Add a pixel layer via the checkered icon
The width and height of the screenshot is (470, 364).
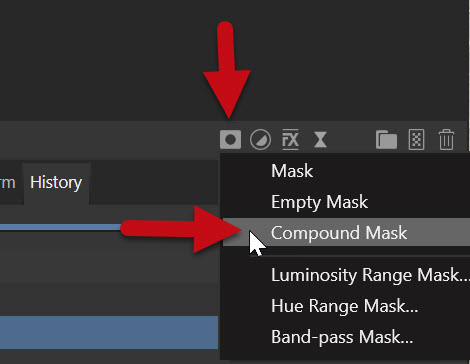click(x=416, y=139)
